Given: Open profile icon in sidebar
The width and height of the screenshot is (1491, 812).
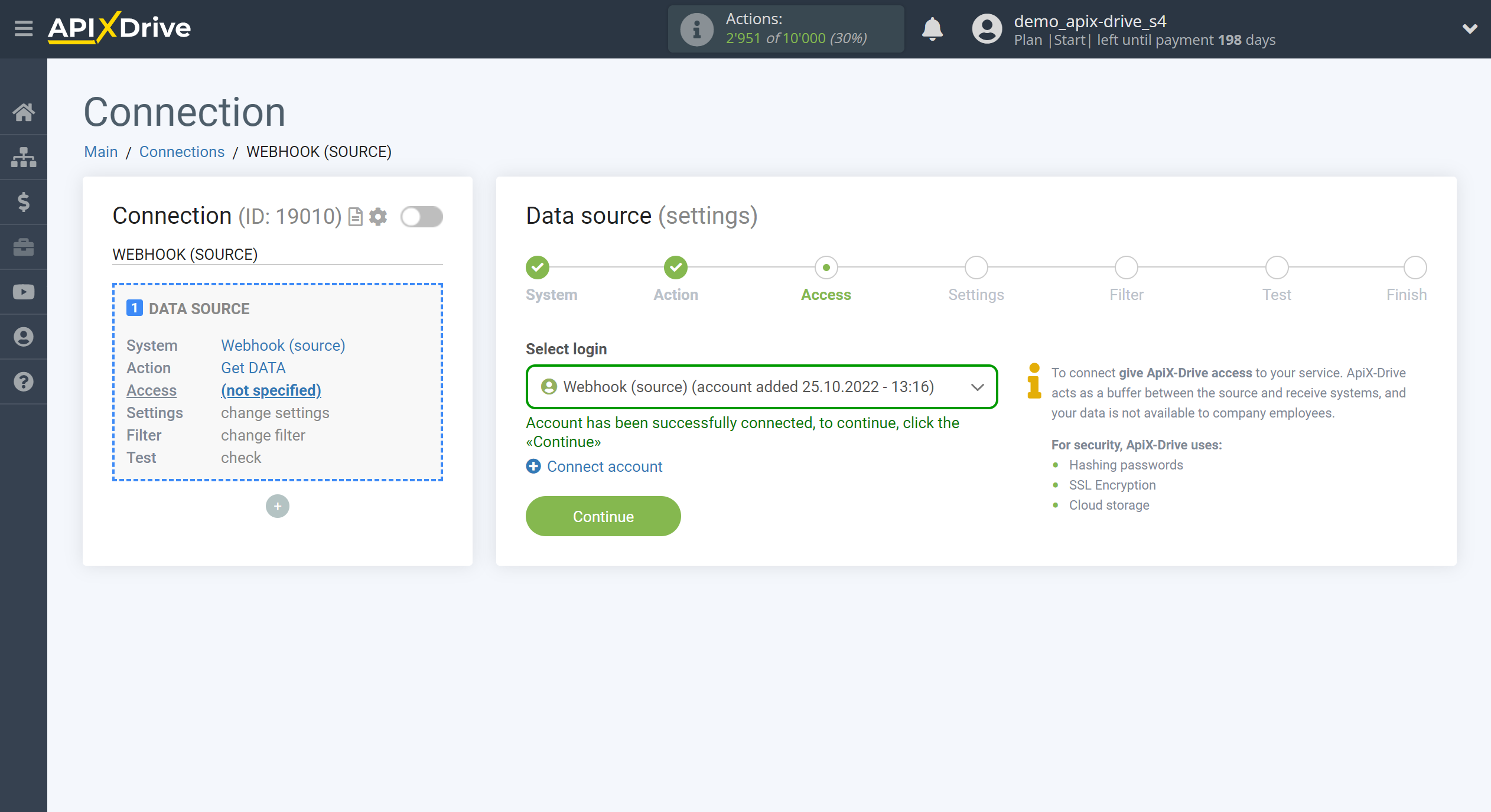Looking at the screenshot, I should (x=24, y=337).
